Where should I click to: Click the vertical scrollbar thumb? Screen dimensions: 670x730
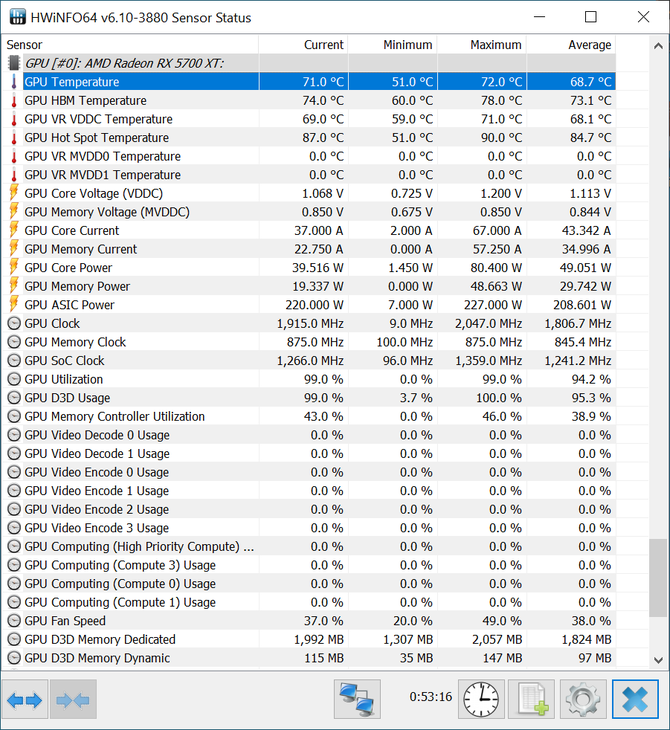click(658, 578)
